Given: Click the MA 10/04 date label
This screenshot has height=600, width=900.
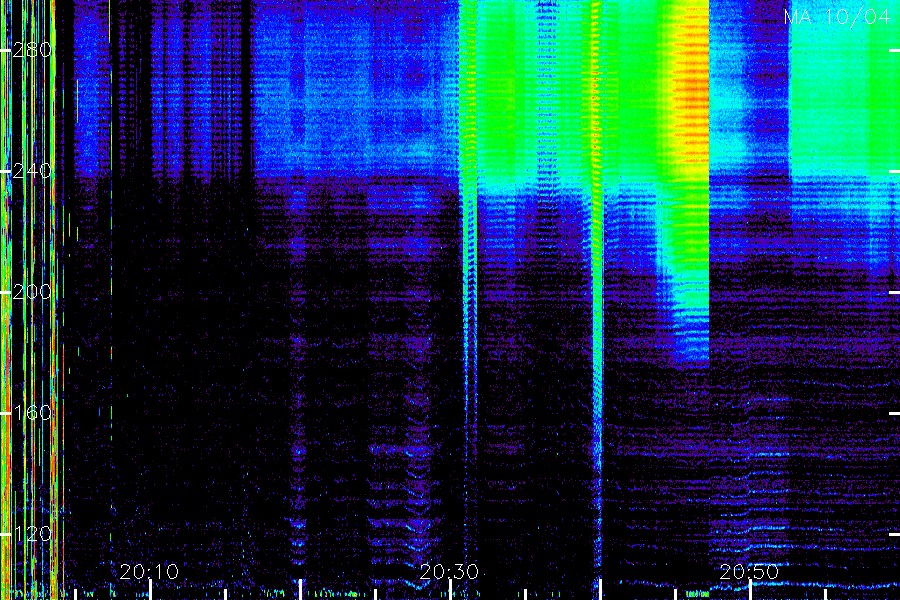Looking at the screenshot, I should point(837,17).
